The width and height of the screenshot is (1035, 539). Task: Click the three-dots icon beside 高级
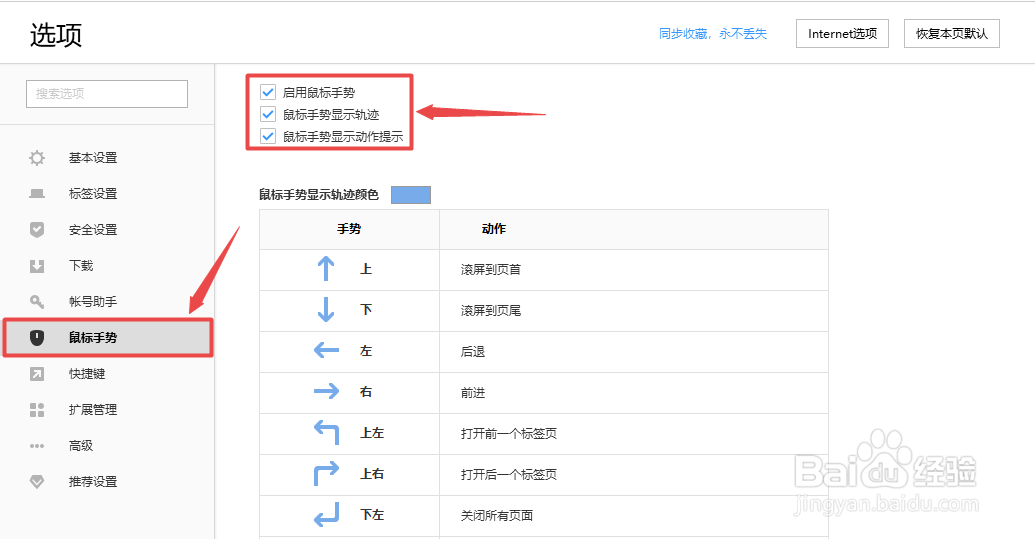(37, 446)
